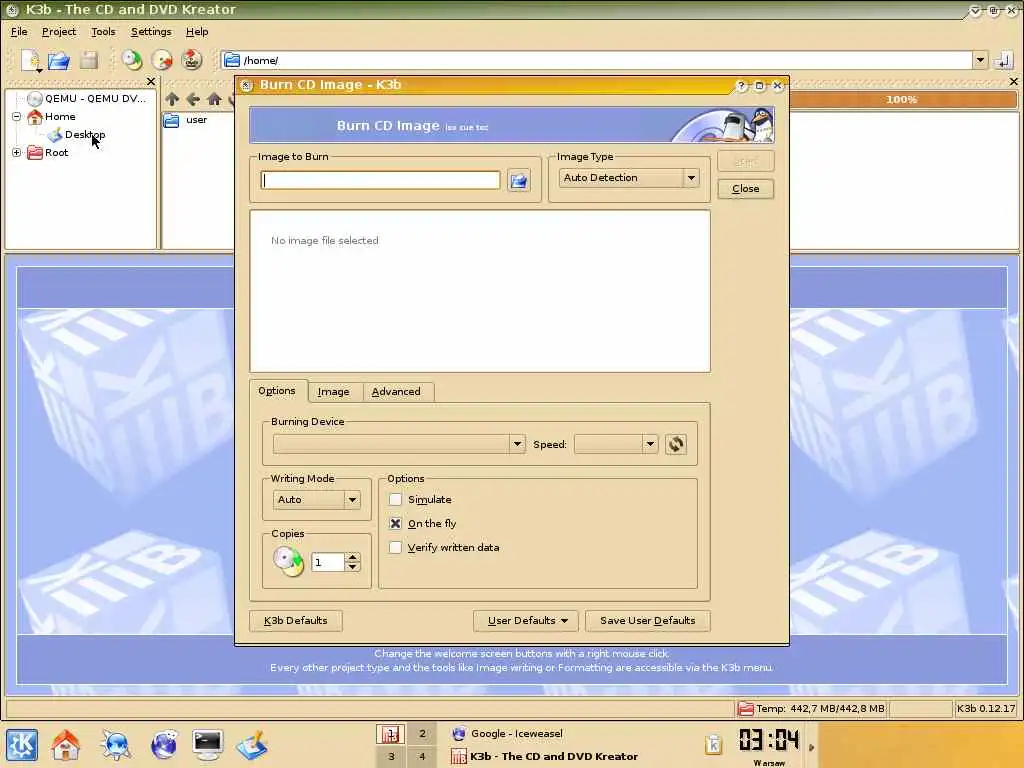This screenshot has width=1024, height=768.
Task: Click the Klipper clipboard tray icon
Action: tap(713, 744)
